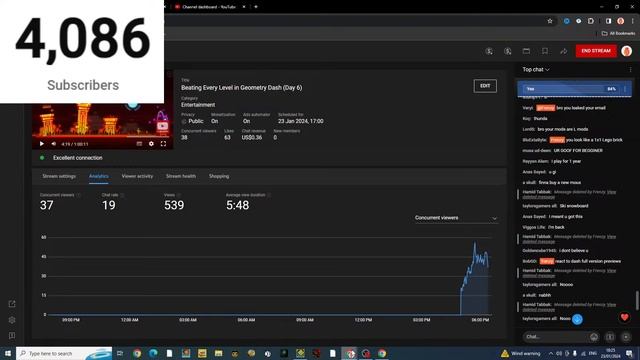The width and height of the screenshot is (640, 360).
Task: Open the Viewer activity tab
Action: tap(137, 176)
